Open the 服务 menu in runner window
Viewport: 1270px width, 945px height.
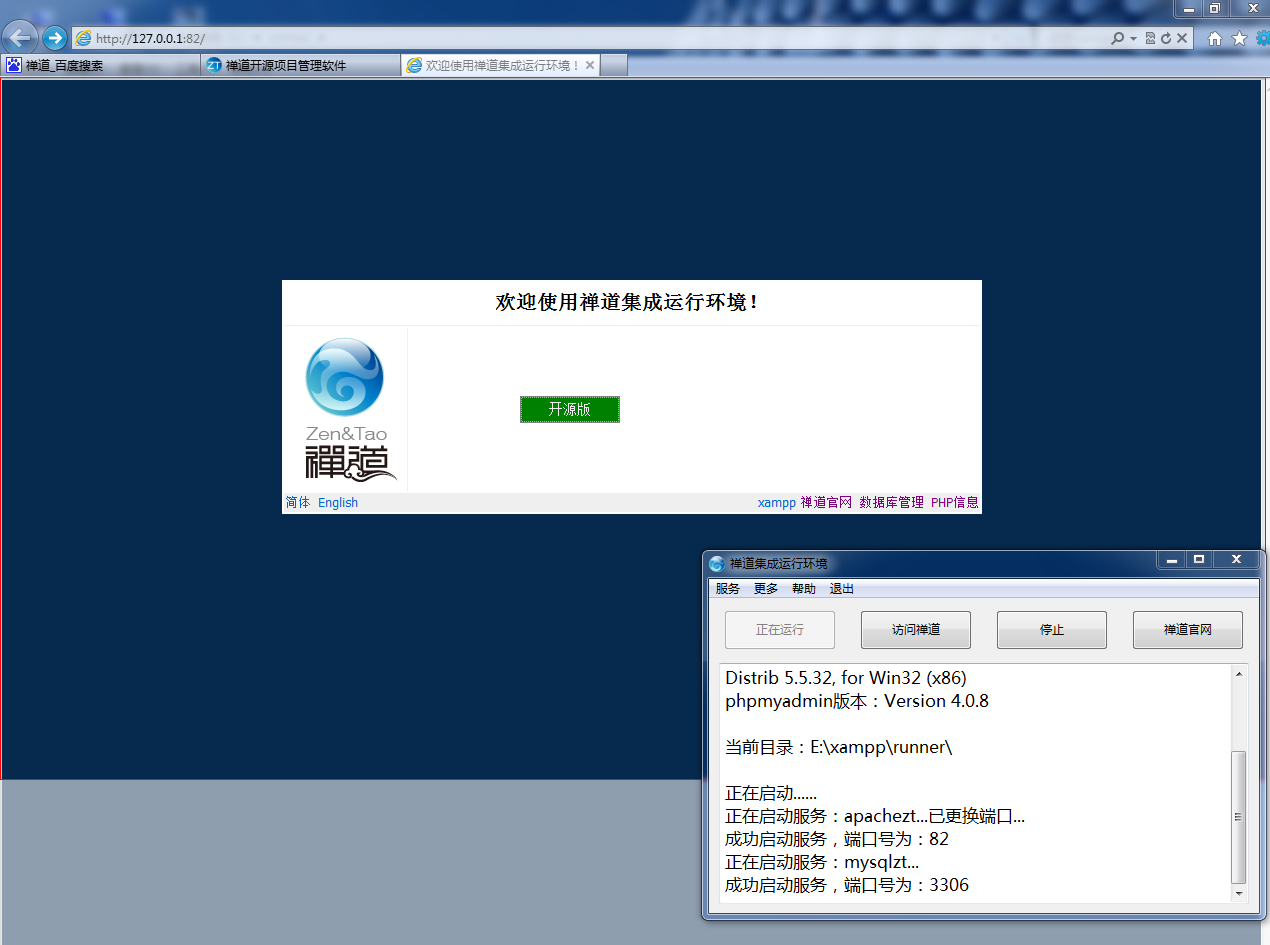click(x=728, y=589)
